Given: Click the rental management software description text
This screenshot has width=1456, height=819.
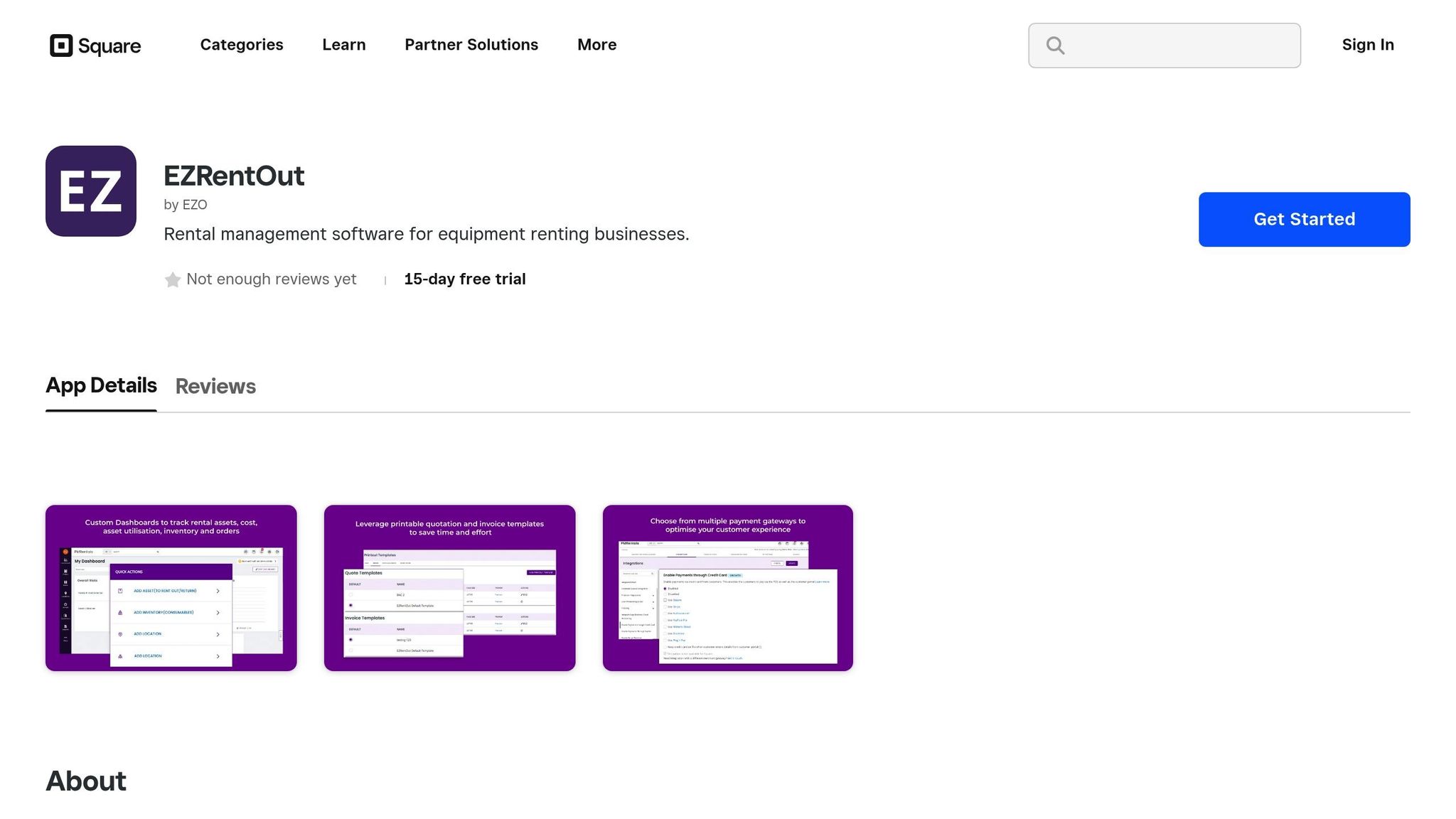Looking at the screenshot, I should click(427, 234).
